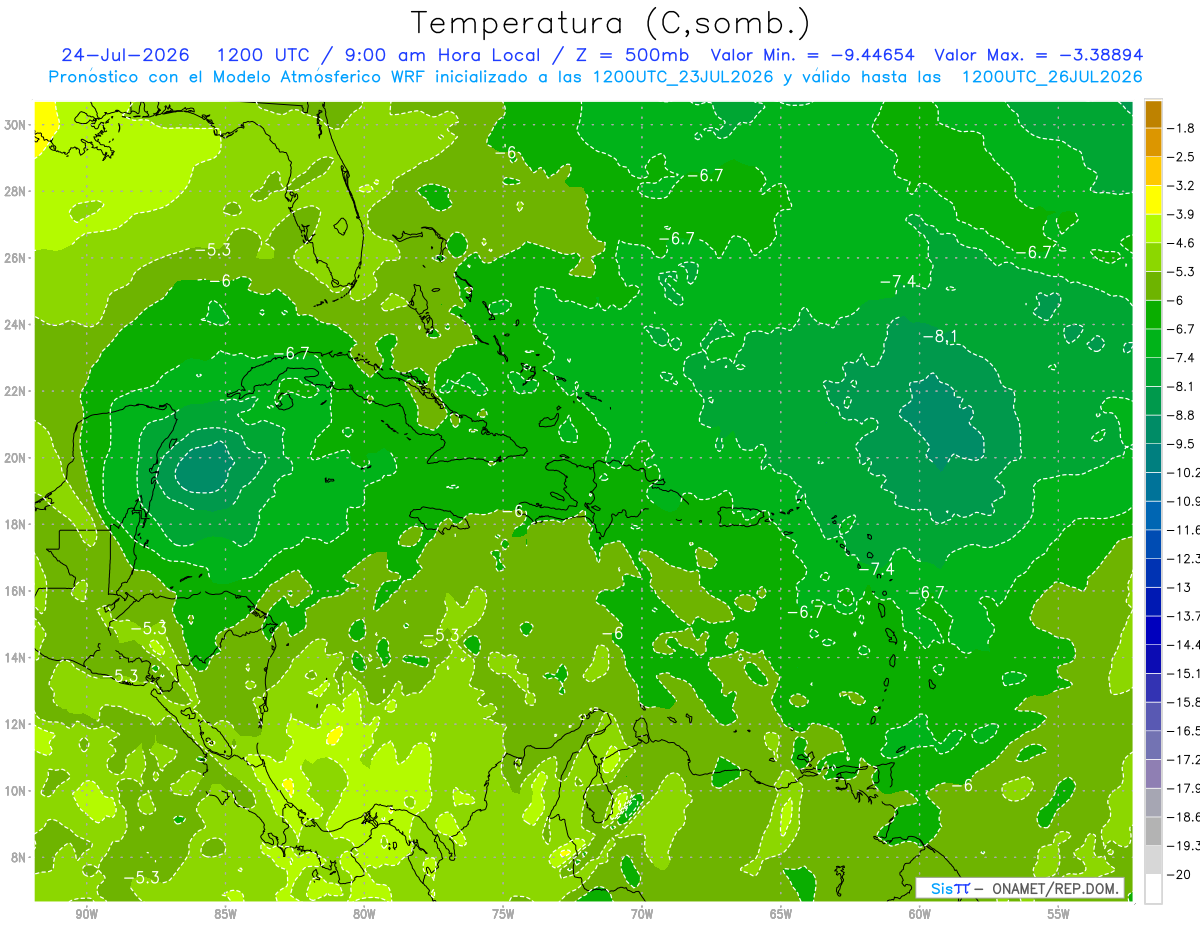Click the 14N latitude axis label
Viewport: 1200px width, 927px height.
point(17,658)
